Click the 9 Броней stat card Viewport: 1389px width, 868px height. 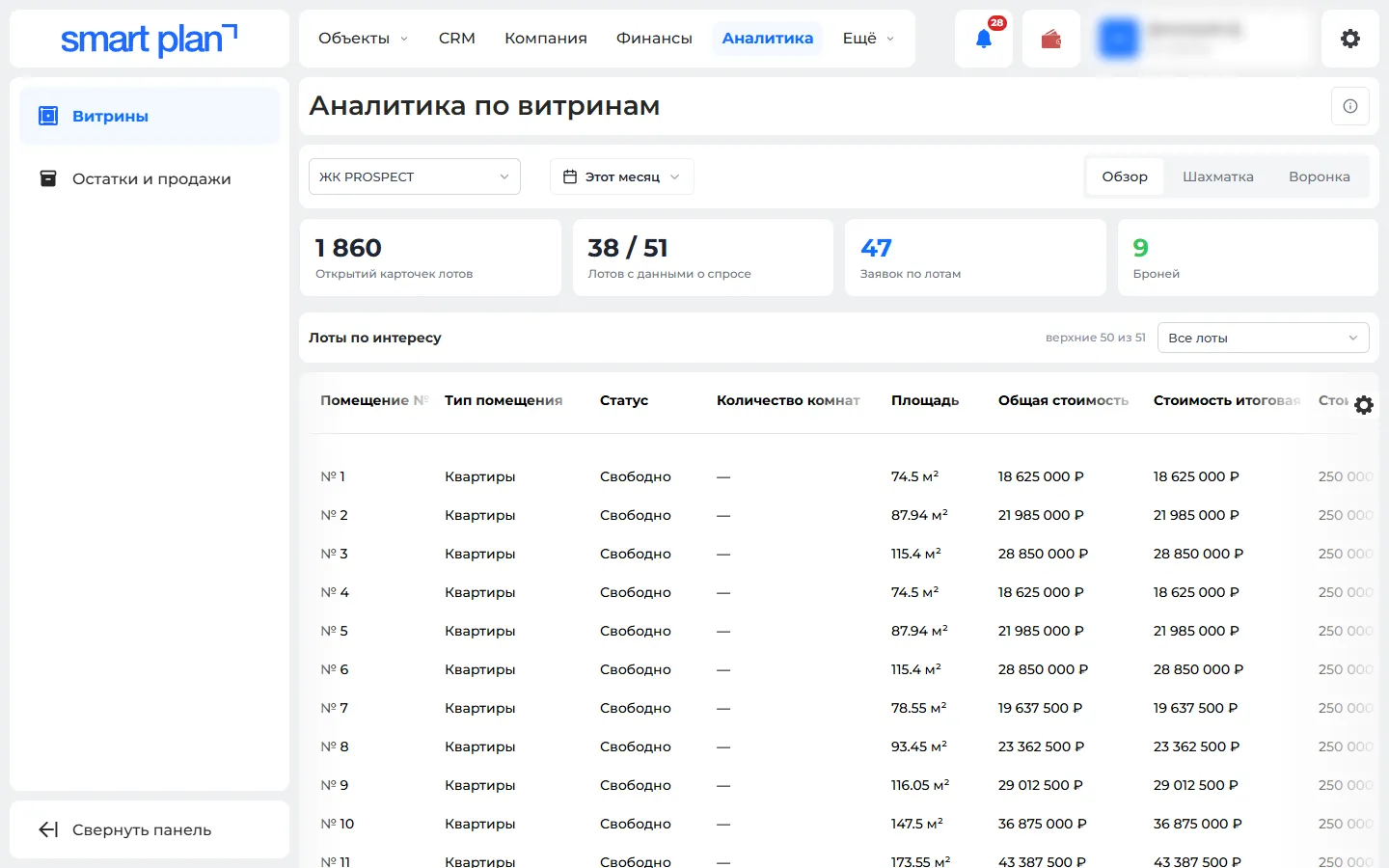[x=1248, y=258]
